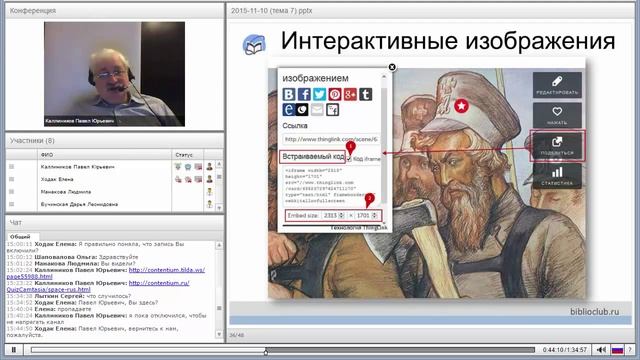The width and height of the screenshot is (640, 360).
Task: Click the Статус column header
Action: (187, 155)
